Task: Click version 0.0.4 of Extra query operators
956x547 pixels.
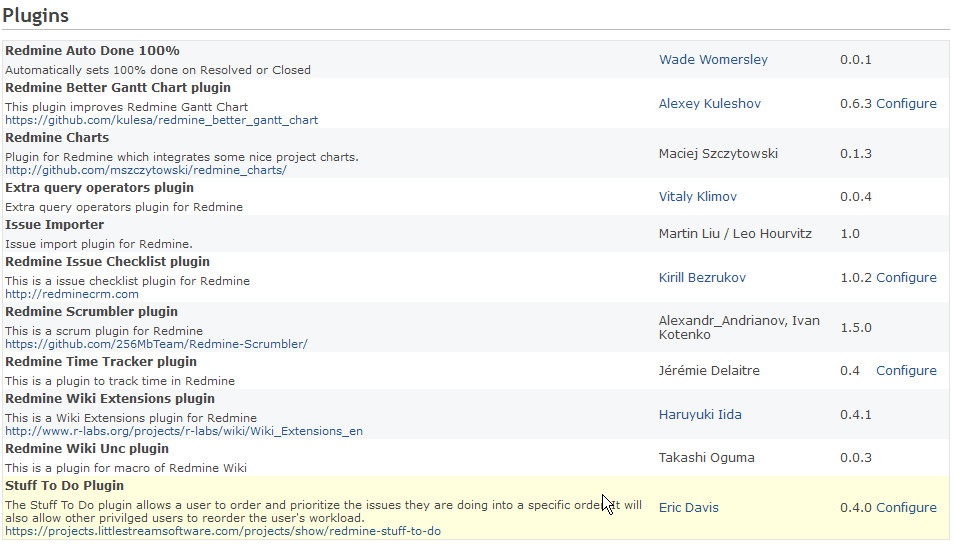Action: (855, 196)
